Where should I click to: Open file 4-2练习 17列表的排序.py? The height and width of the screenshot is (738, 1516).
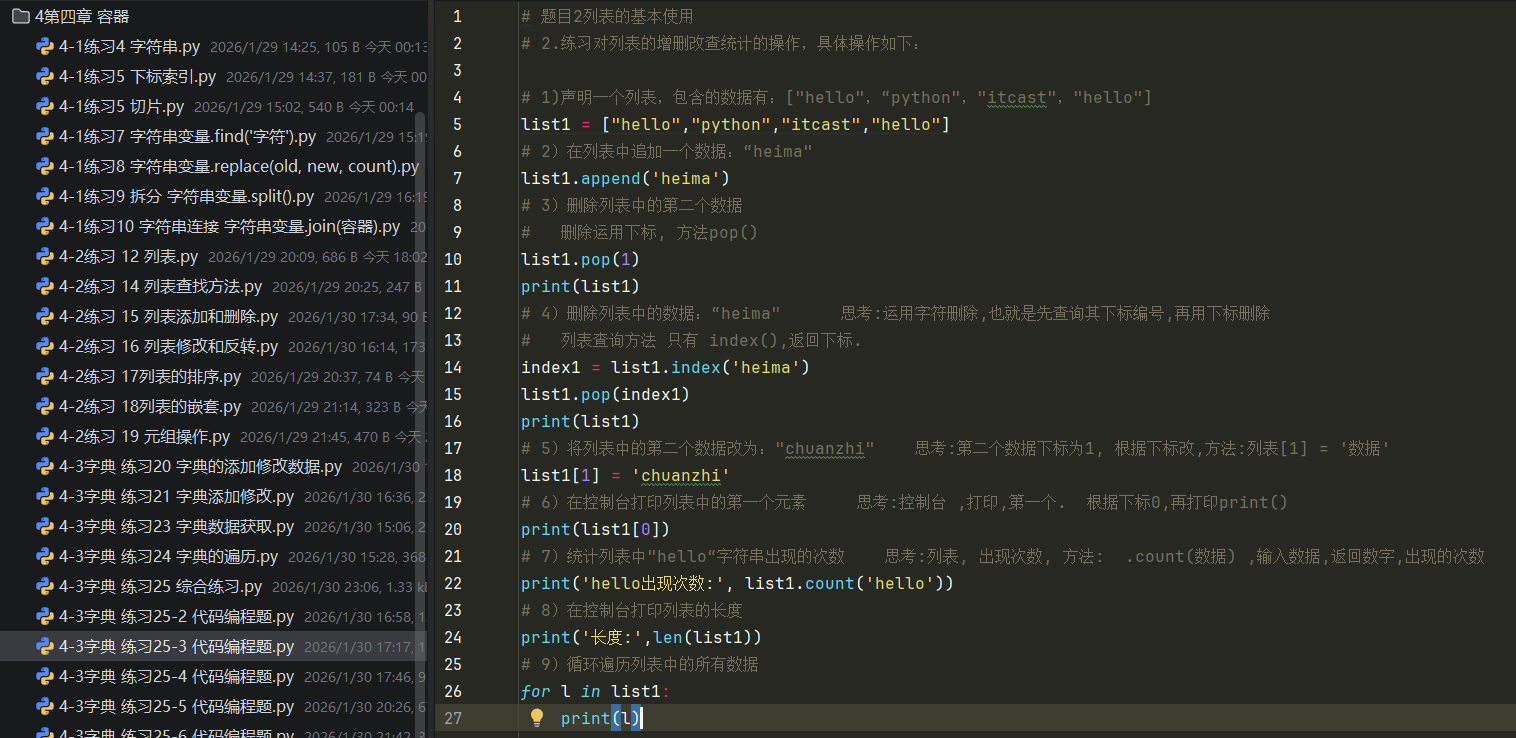(x=150, y=376)
